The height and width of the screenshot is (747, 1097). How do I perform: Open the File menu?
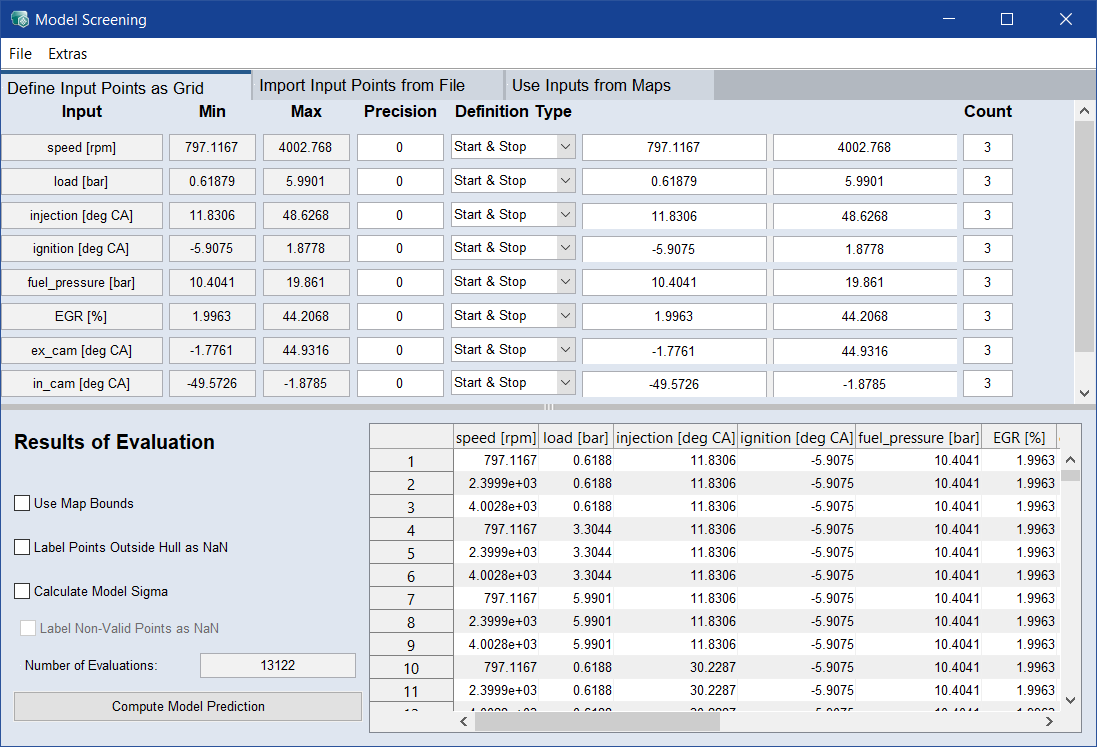tap(20, 54)
